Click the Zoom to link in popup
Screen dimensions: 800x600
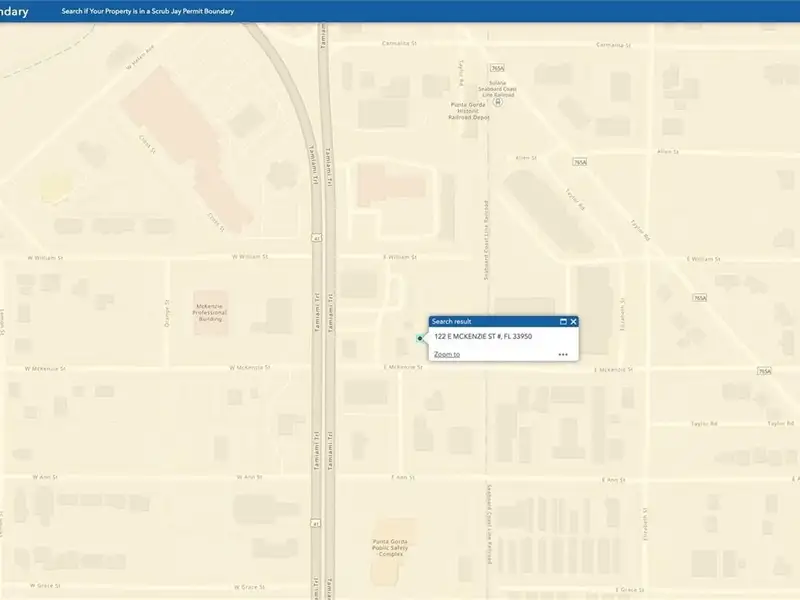click(x=447, y=354)
